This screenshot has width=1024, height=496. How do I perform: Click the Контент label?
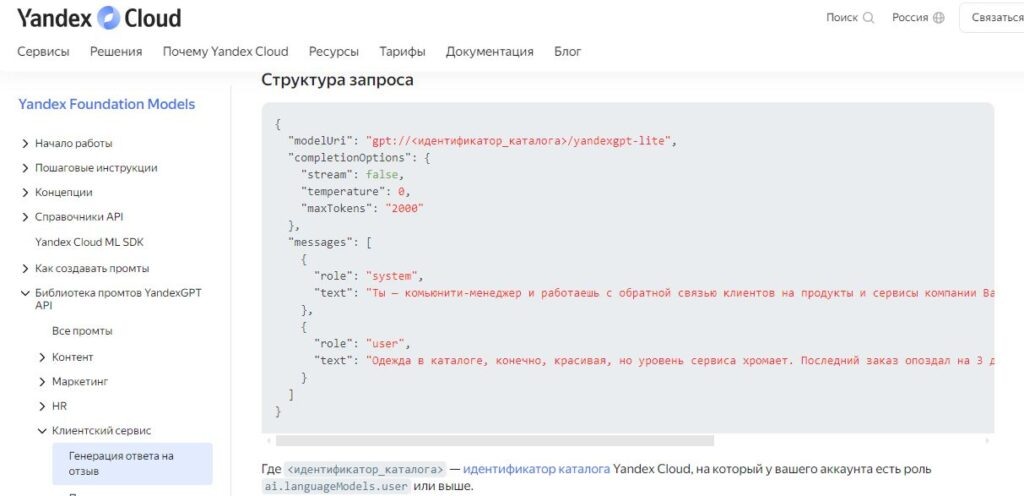tap(72, 358)
